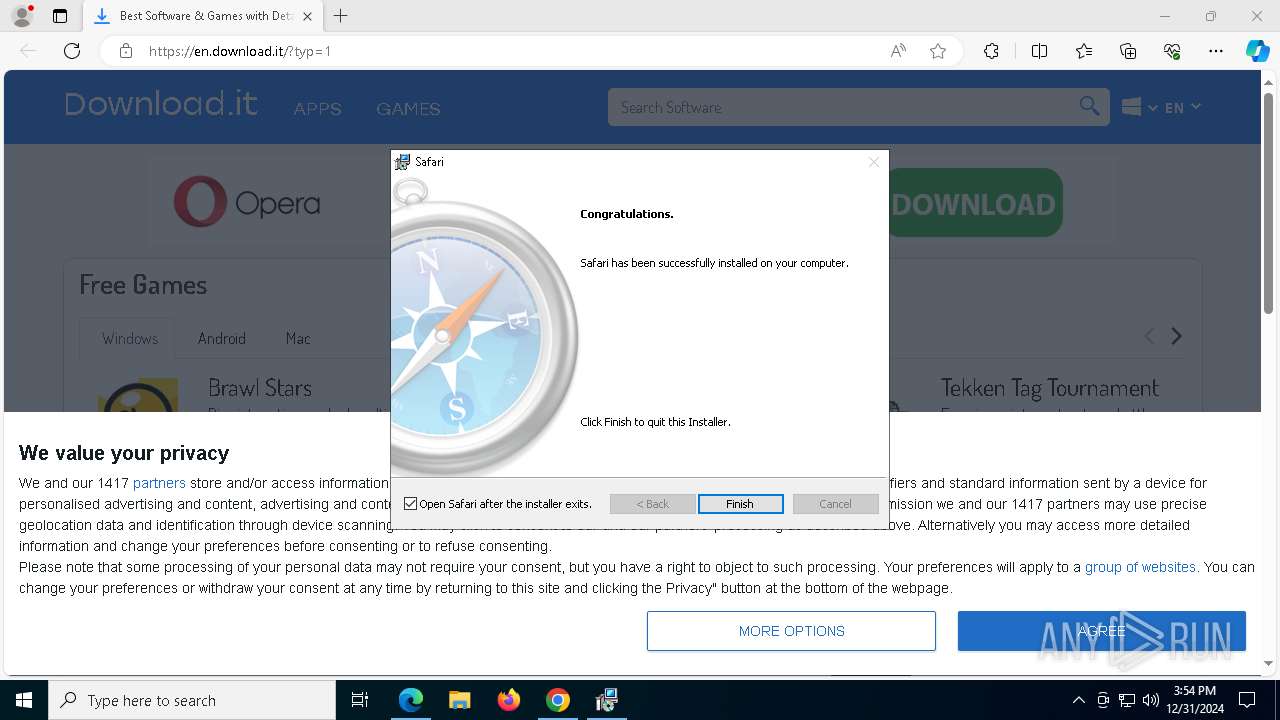
Task: Open the Favorites list
Action: point(1084,51)
